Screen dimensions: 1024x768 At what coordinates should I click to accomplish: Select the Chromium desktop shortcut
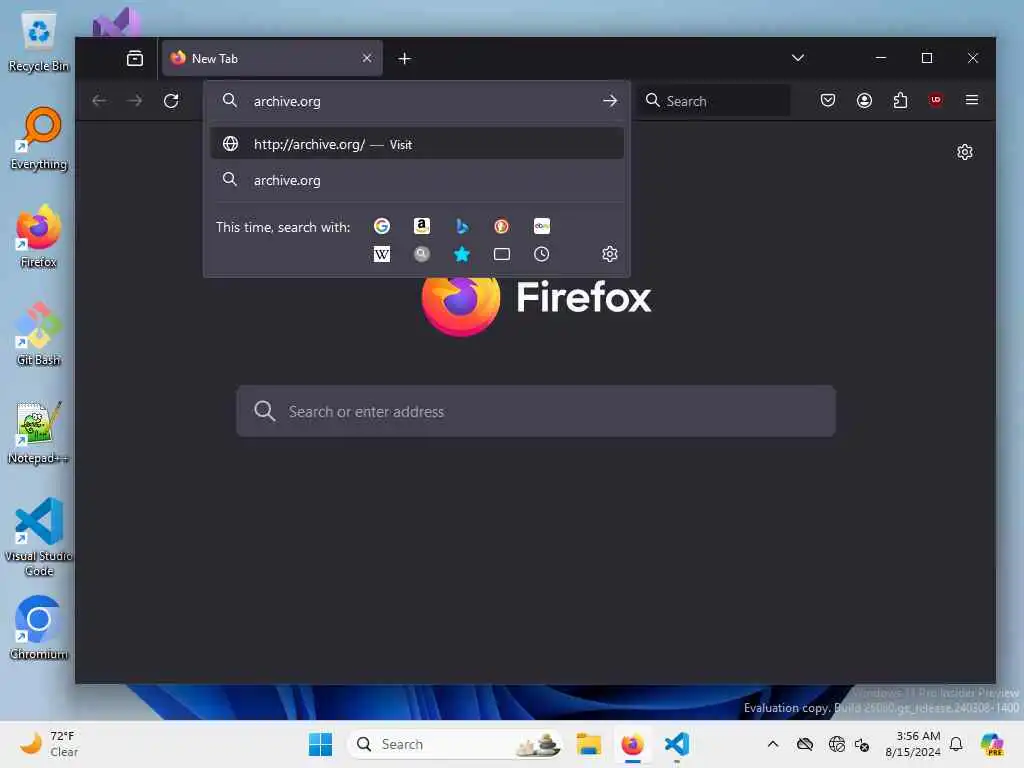pos(39,628)
